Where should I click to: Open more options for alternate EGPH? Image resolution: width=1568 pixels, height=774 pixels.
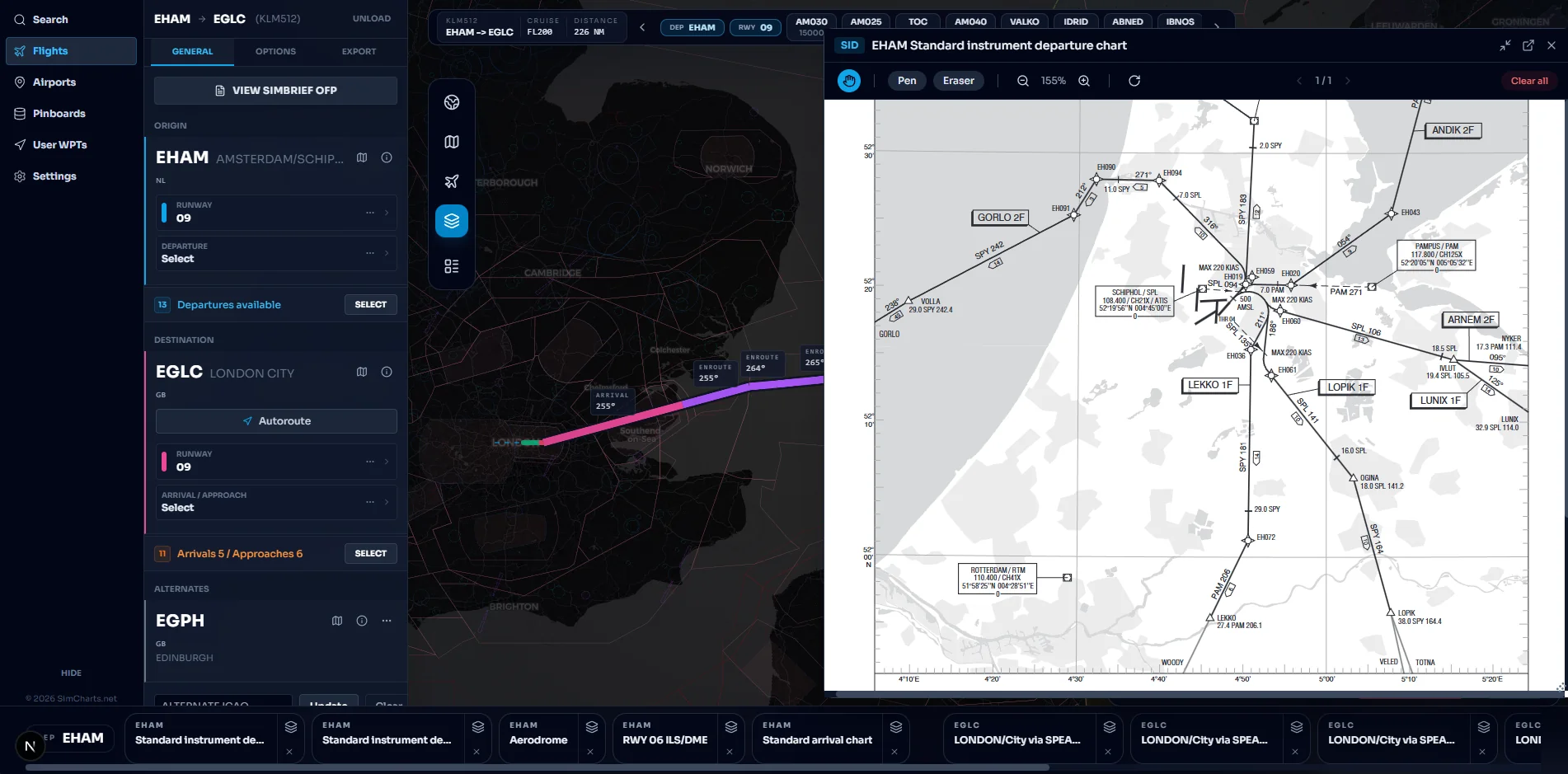click(x=387, y=621)
